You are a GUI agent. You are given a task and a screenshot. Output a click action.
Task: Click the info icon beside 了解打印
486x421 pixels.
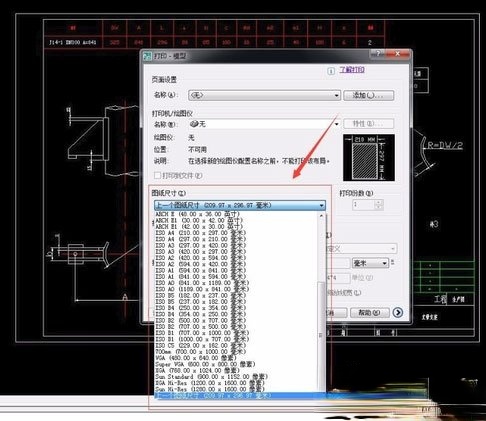[331, 71]
